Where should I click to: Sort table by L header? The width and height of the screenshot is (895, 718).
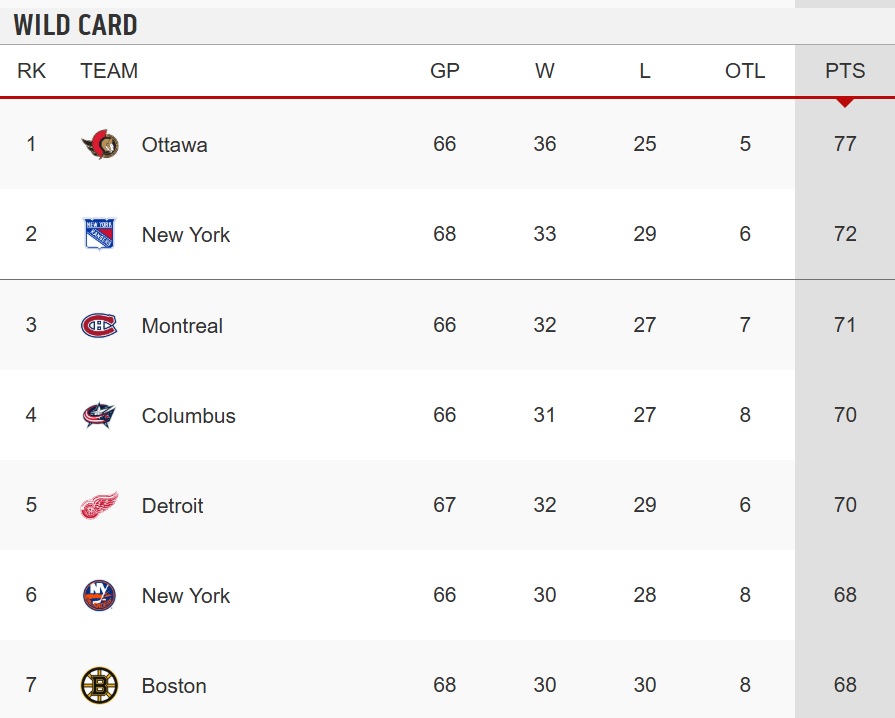coord(644,71)
